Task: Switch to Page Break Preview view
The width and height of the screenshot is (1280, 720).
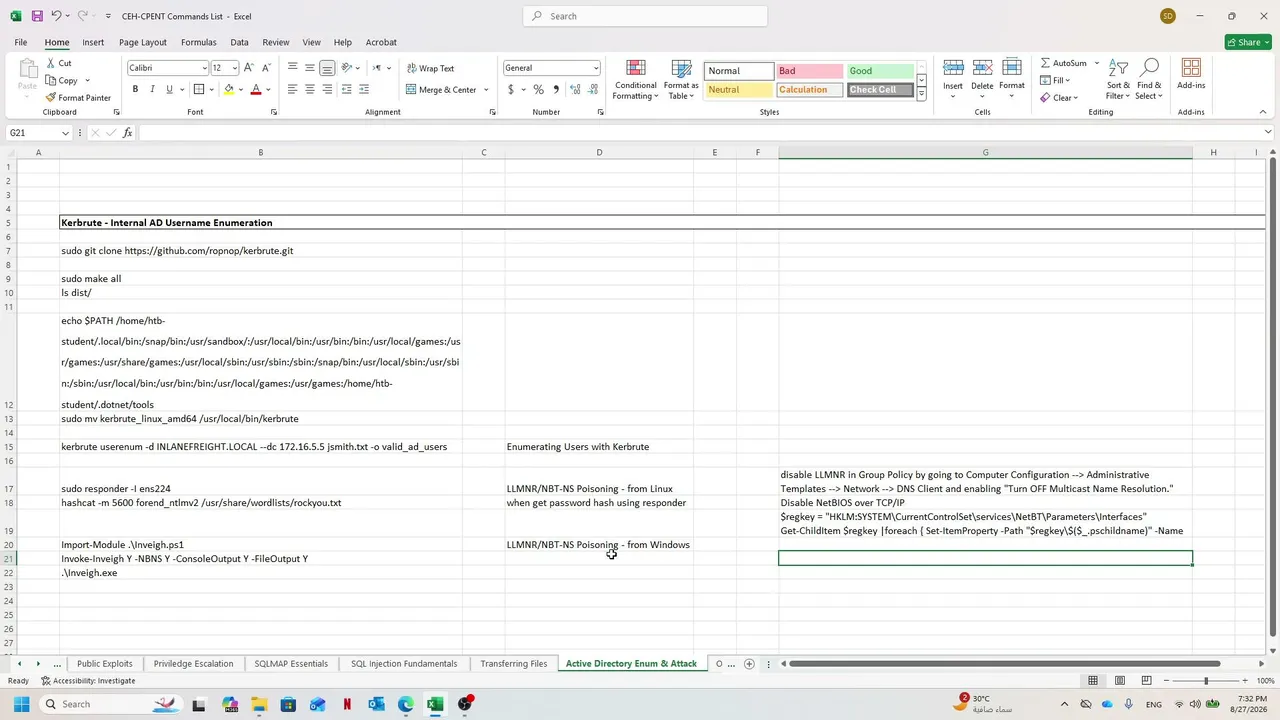Action: 1146,681
